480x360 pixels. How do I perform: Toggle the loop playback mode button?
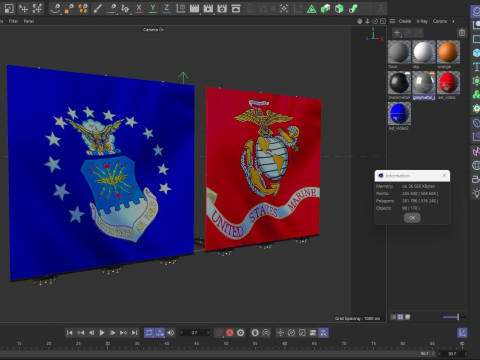pos(149,333)
